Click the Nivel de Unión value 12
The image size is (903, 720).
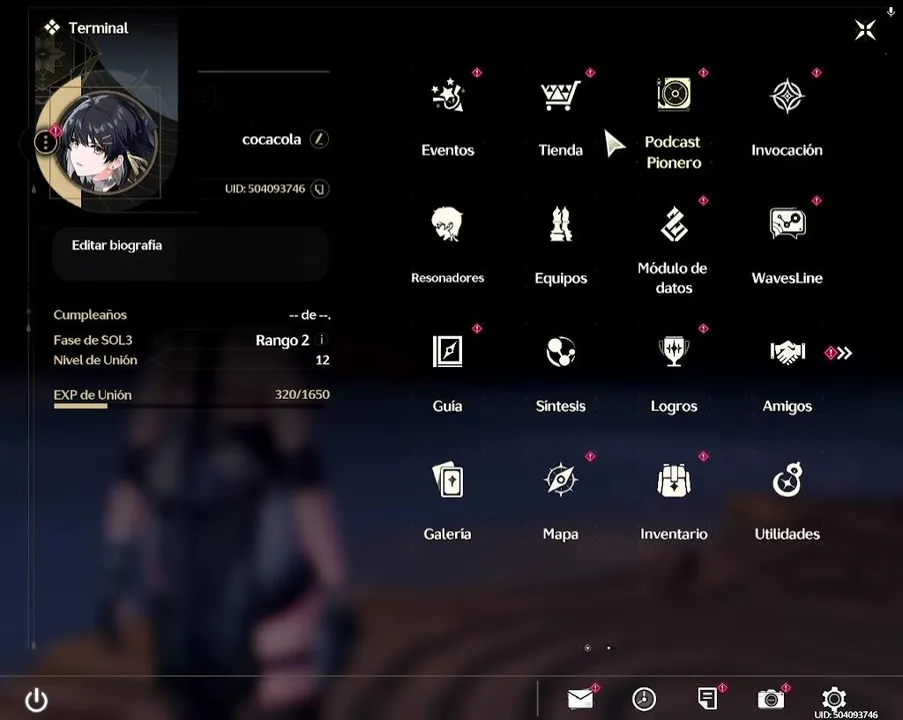click(x=322, y=360)
